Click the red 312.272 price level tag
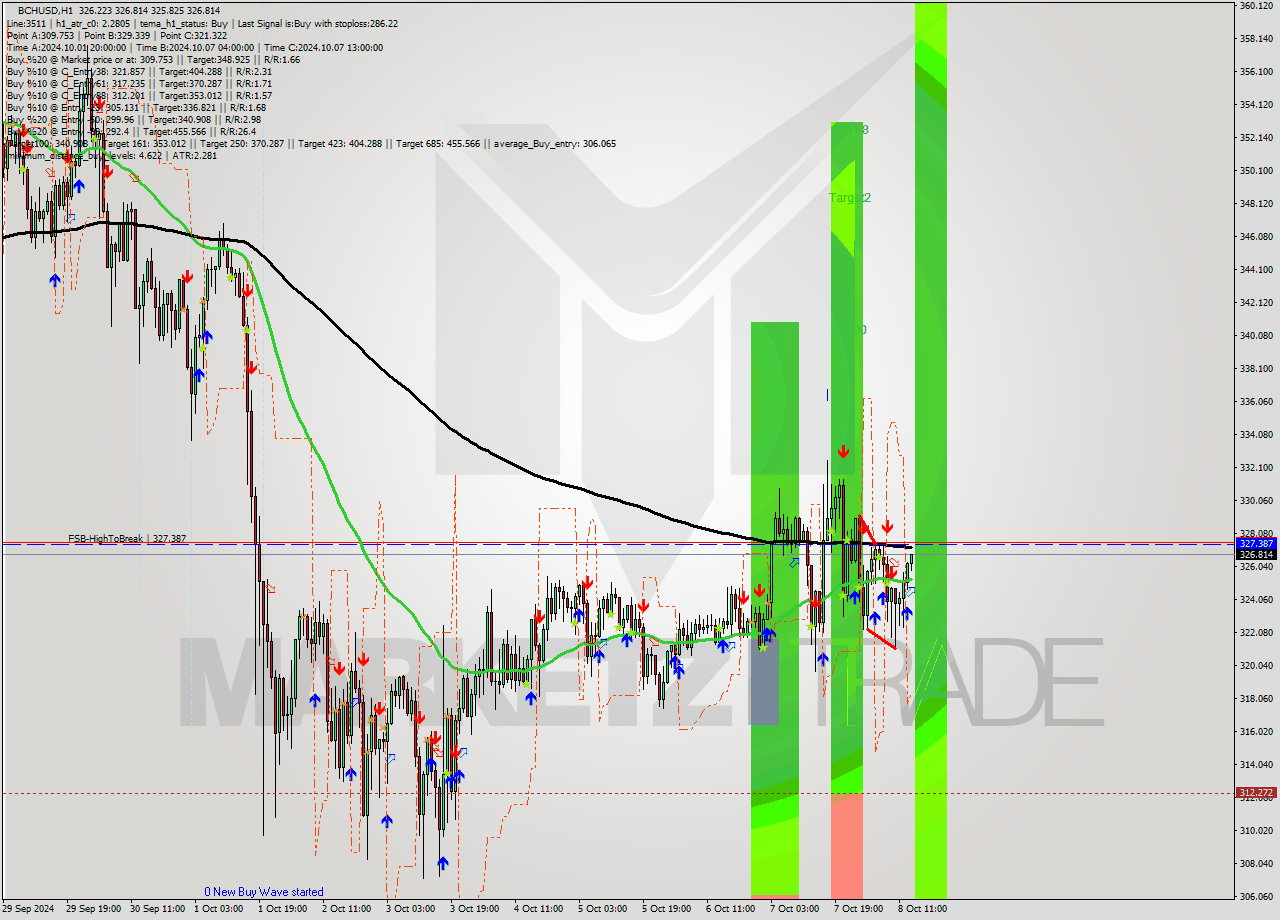 [x=1255, y=793]
